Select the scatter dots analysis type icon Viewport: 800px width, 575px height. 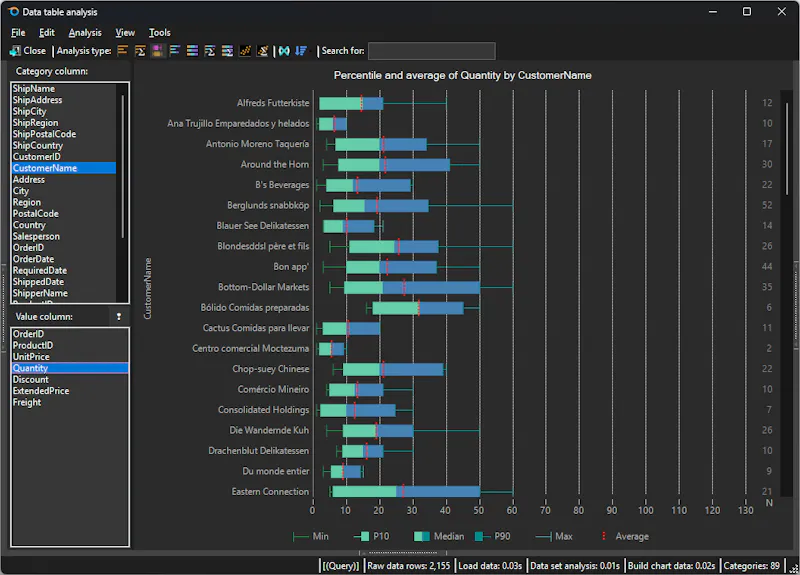[245, 51]
